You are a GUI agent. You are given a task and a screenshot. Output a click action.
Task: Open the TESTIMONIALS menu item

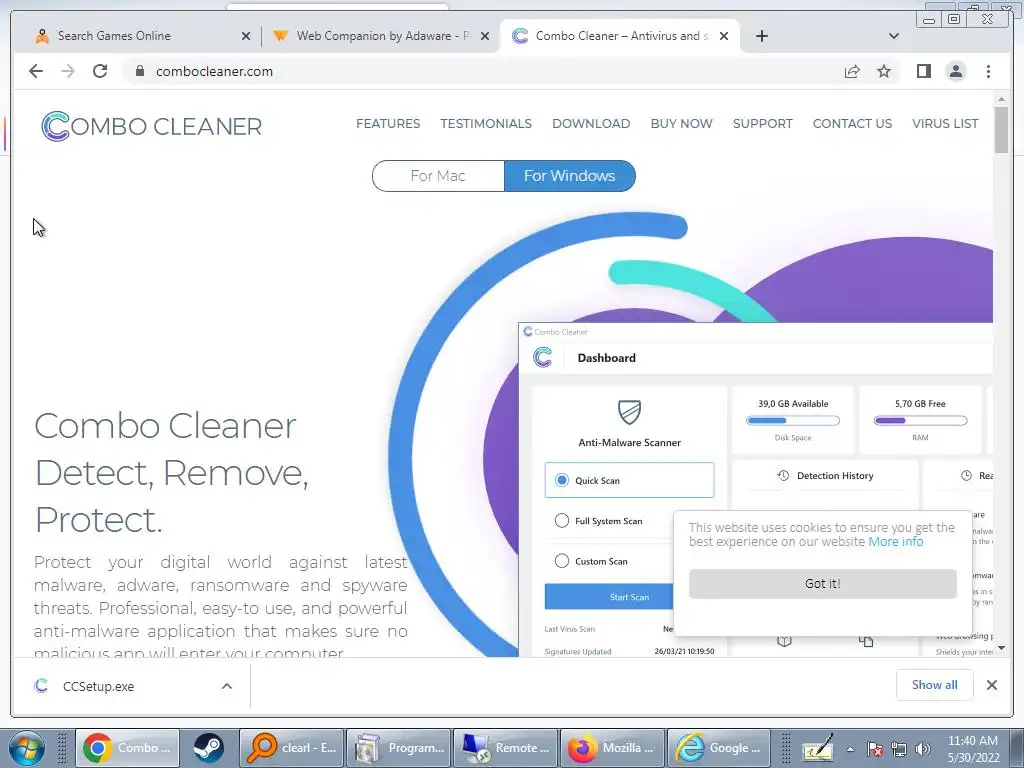(486, 123)
